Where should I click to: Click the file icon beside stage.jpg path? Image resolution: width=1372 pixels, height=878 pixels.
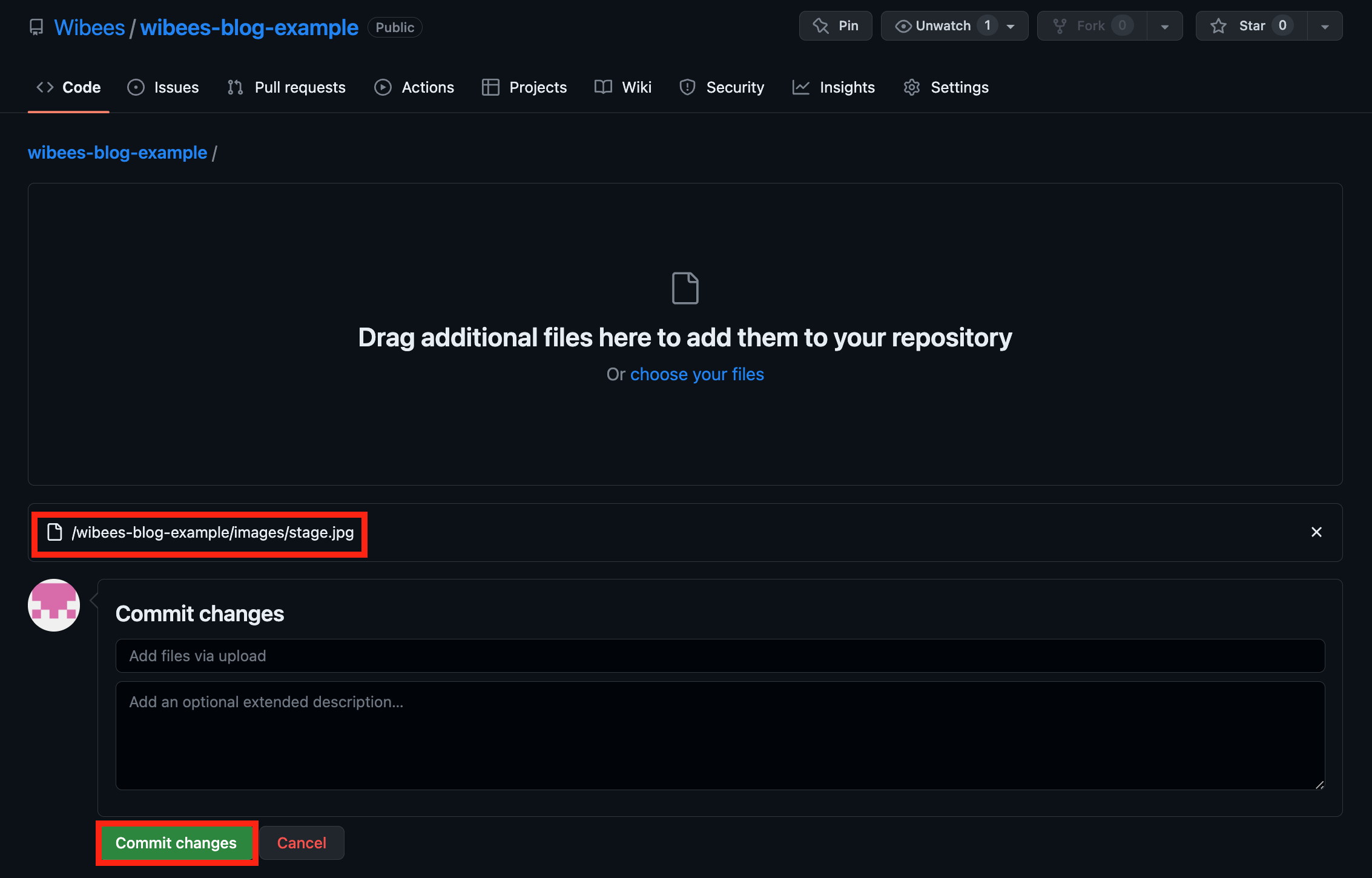point(55,532)
